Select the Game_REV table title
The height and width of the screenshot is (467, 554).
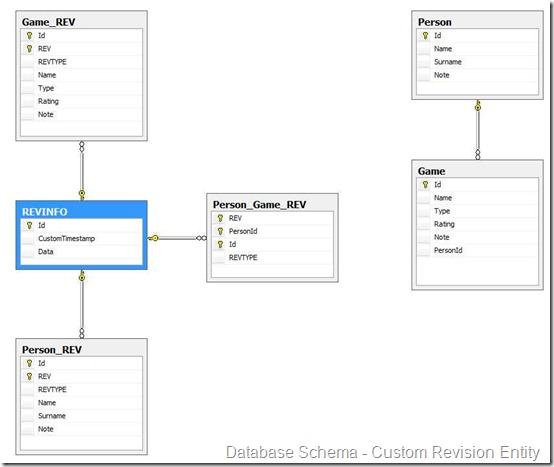[48, 22]
